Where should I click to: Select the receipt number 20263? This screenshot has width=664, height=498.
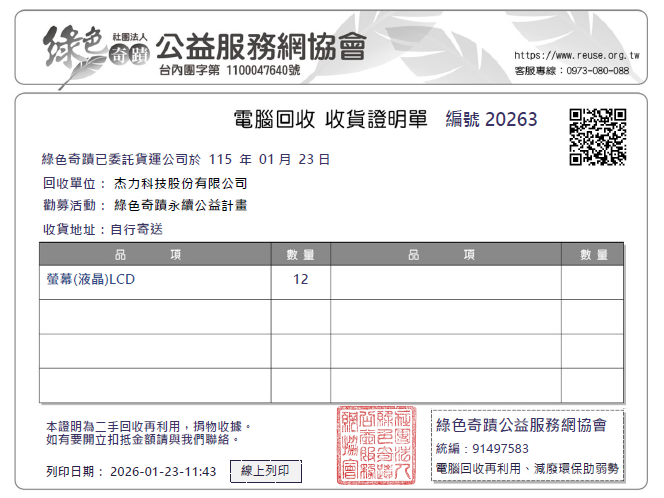pos(511,120)
